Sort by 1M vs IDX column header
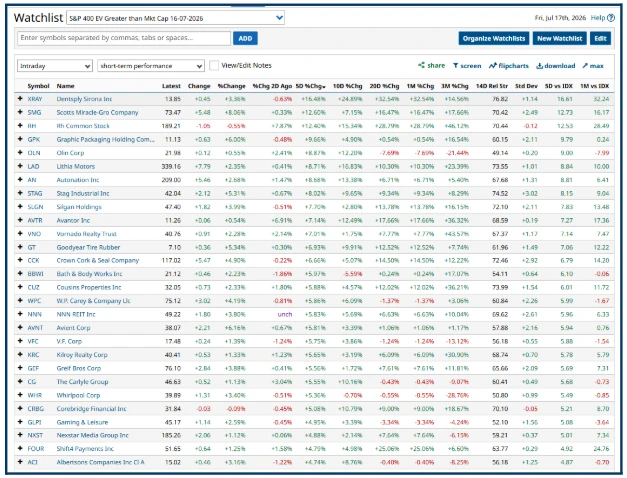 click(595, 86)
